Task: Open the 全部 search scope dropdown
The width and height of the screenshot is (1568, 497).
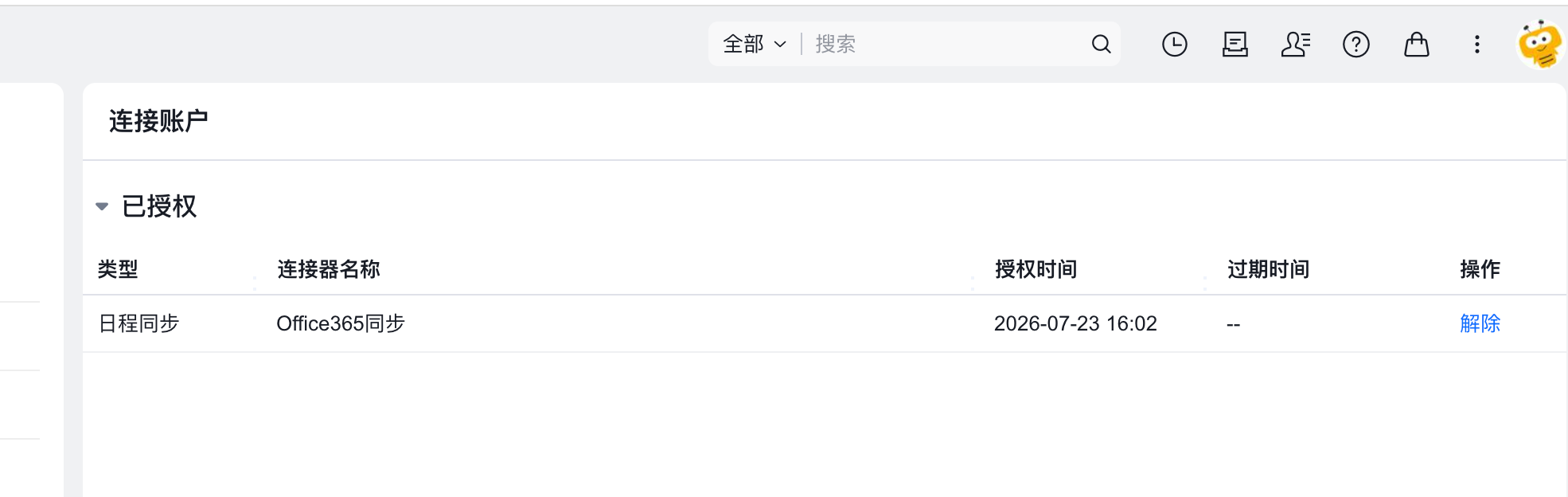Action: [754, 44]
